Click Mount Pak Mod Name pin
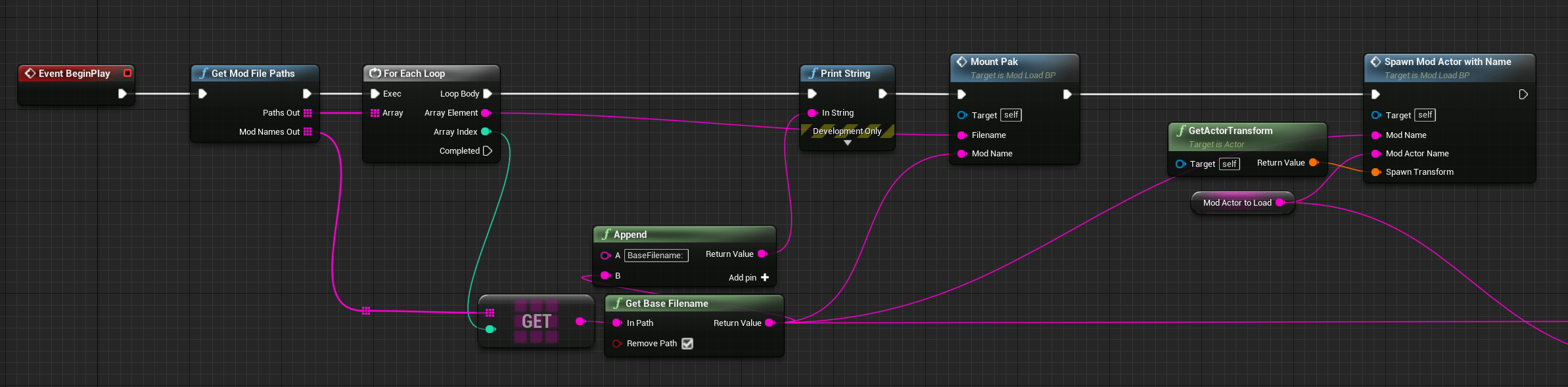 tap(962, 154)
